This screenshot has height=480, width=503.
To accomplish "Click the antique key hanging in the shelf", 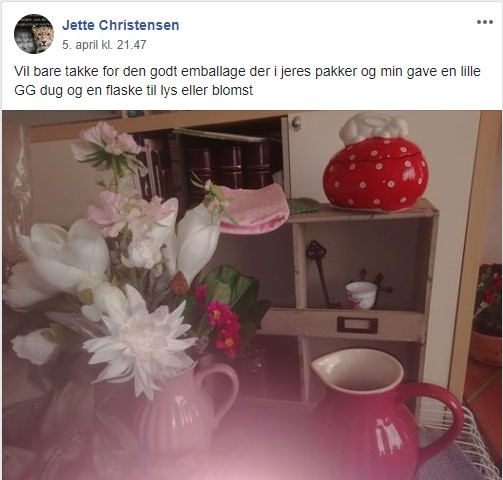I will (x=321, y=273).
